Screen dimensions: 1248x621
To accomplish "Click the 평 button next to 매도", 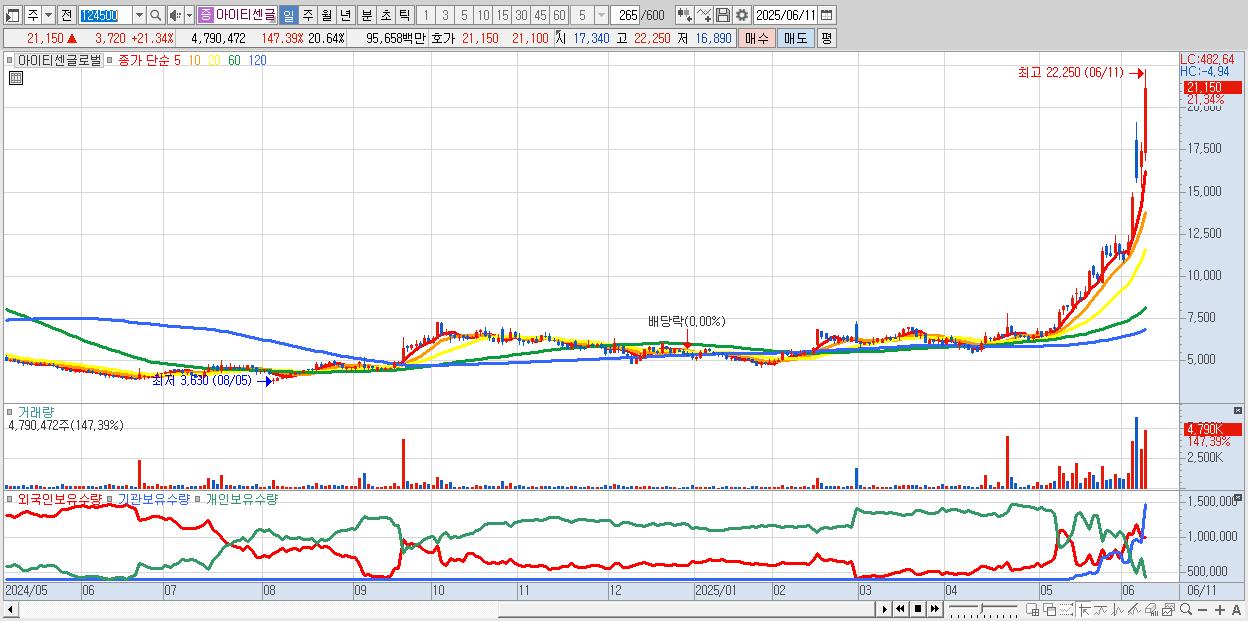I will pos(826,38).
